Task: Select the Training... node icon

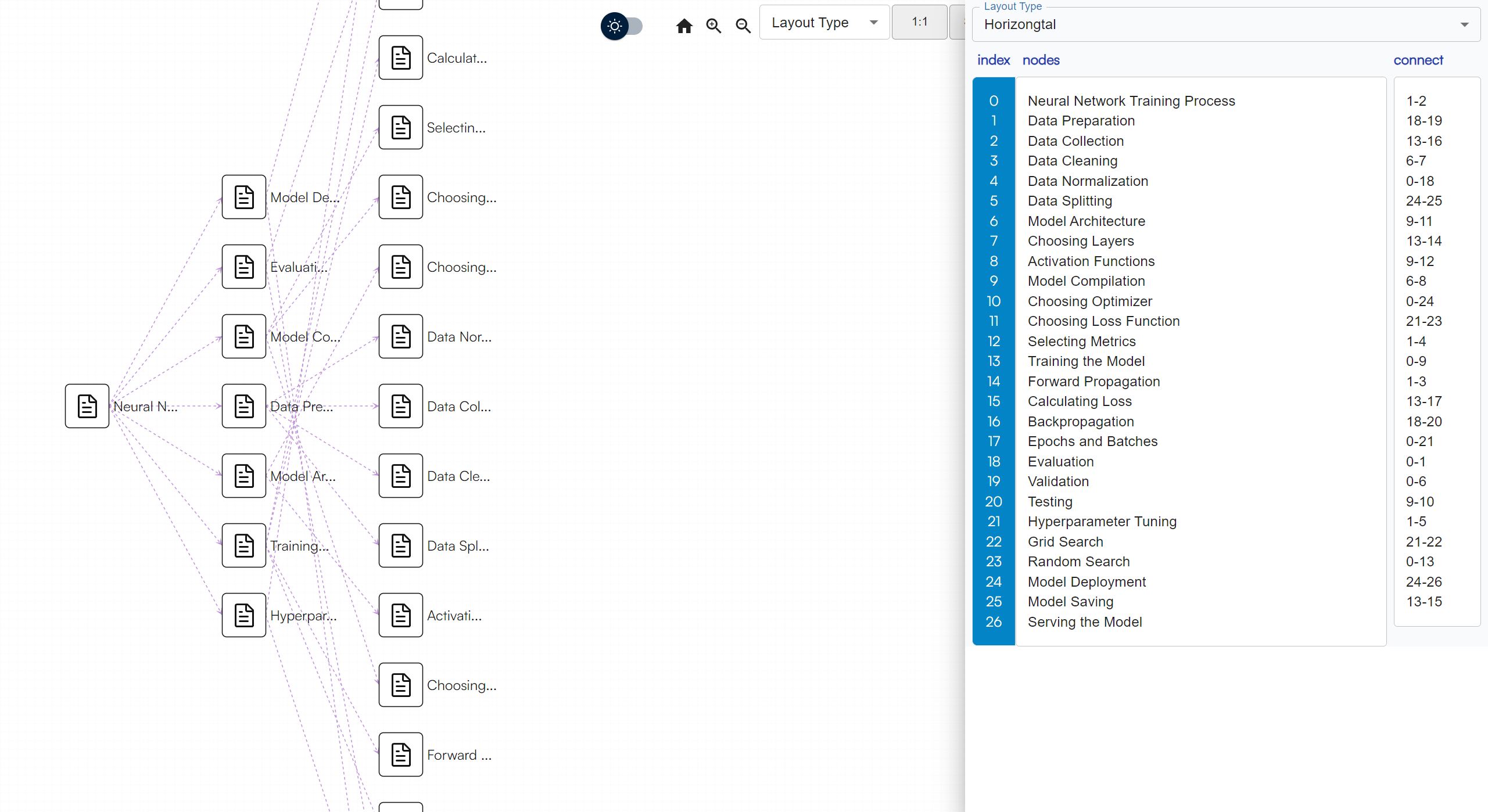Action: pos(244,545)
